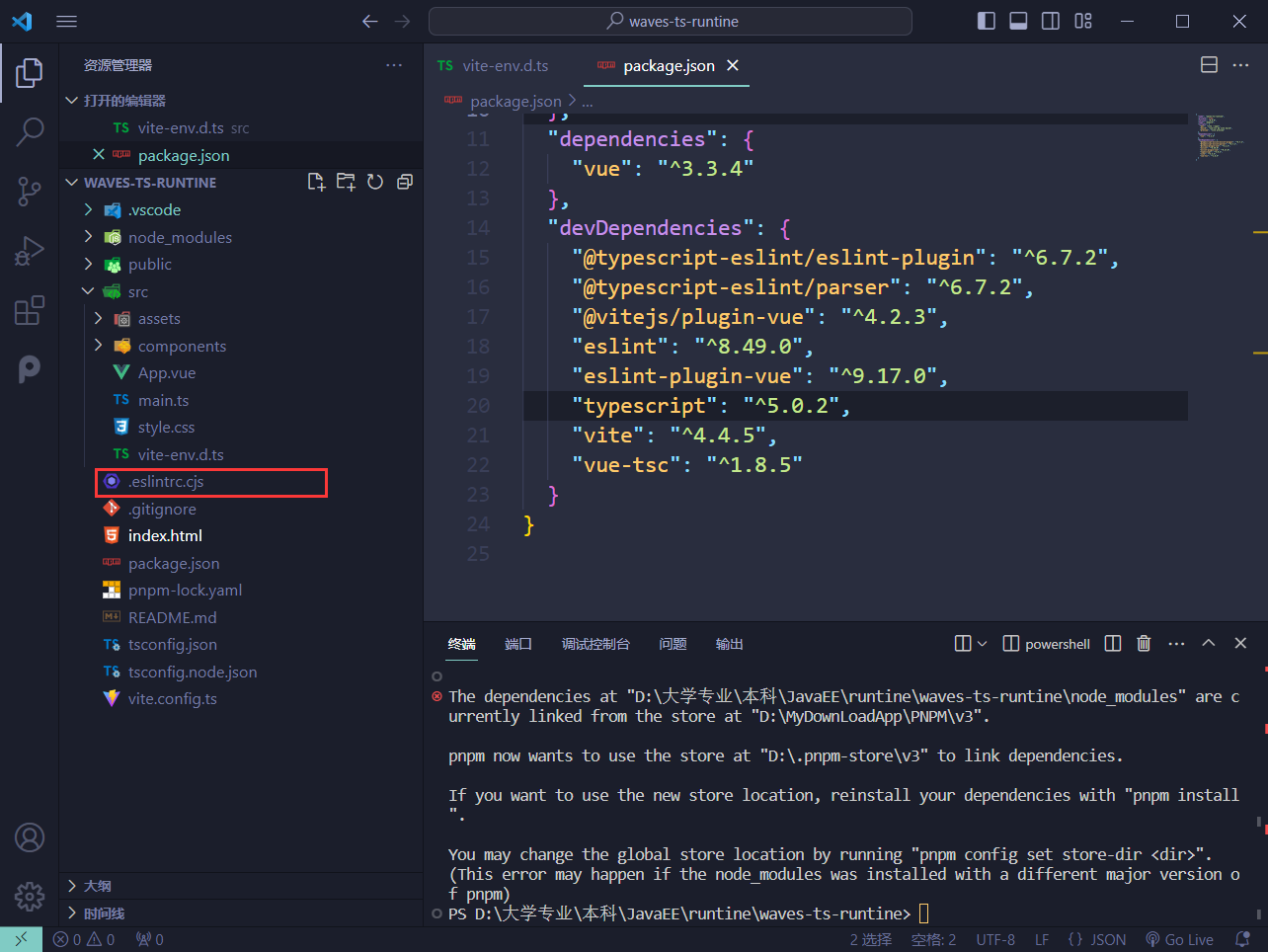Open the Source Control view
Viewport: 1268px width, 952px height.
30,192
